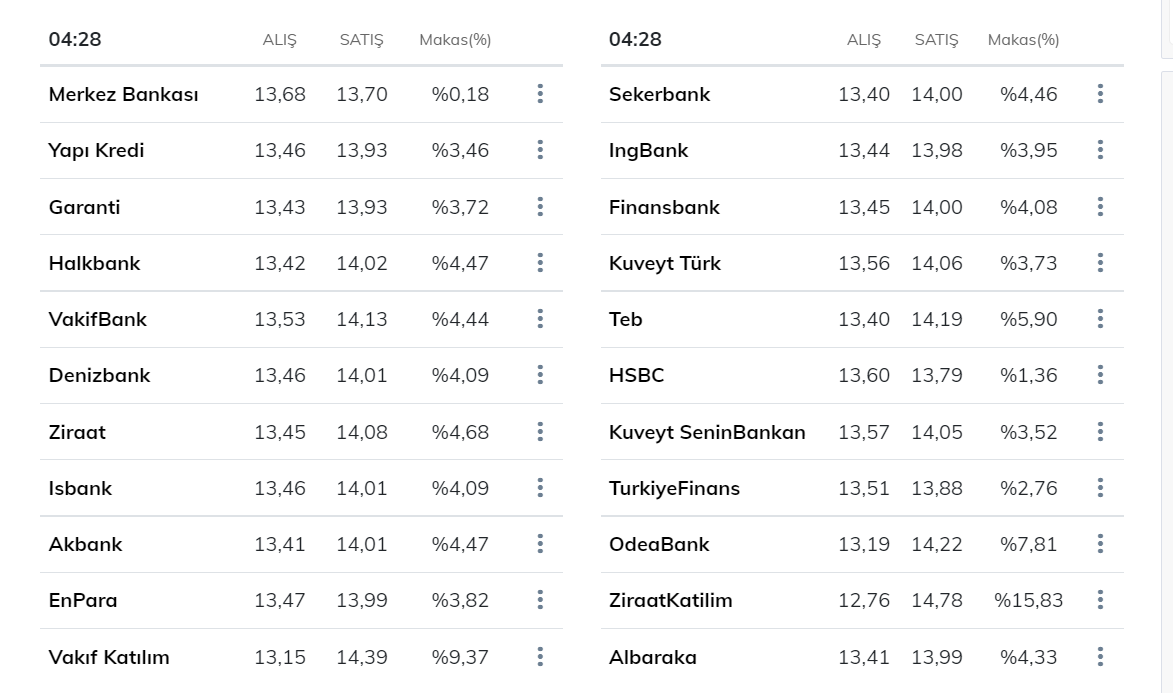Open the three-dot menu for Yapı Kredi
The image size is (1173, 693).
[540, 150]
